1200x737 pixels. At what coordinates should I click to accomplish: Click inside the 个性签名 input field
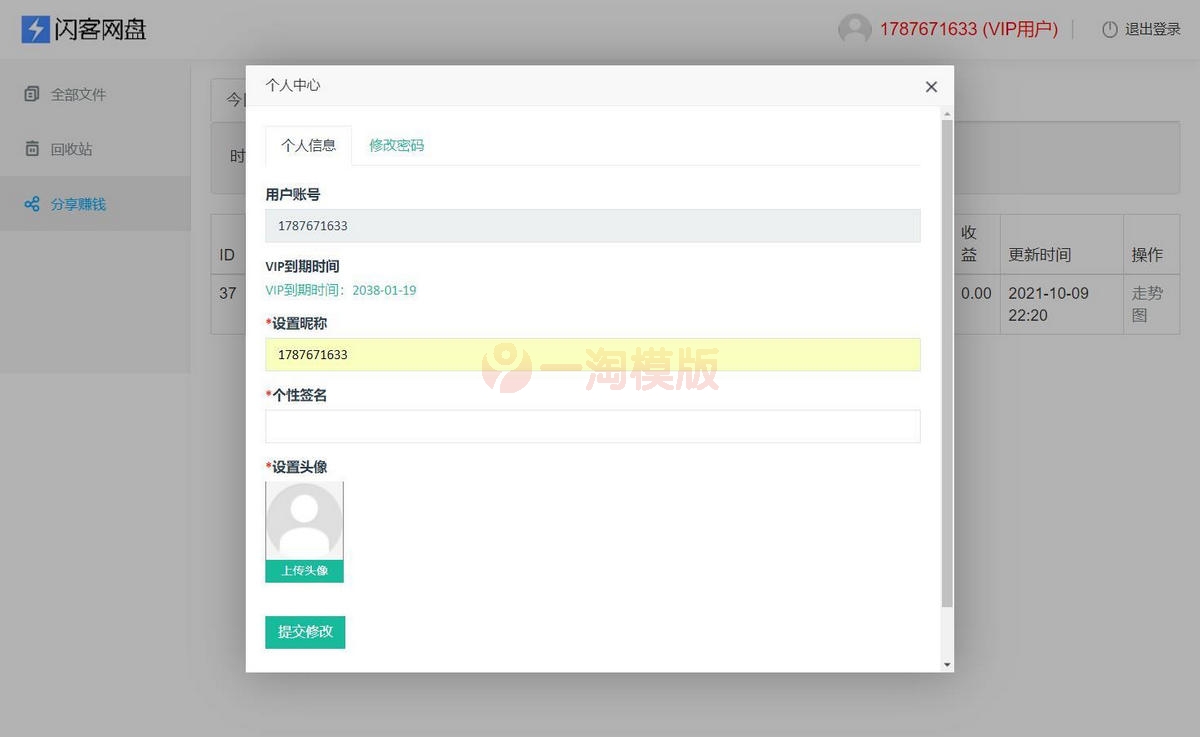tap(592, 426)
